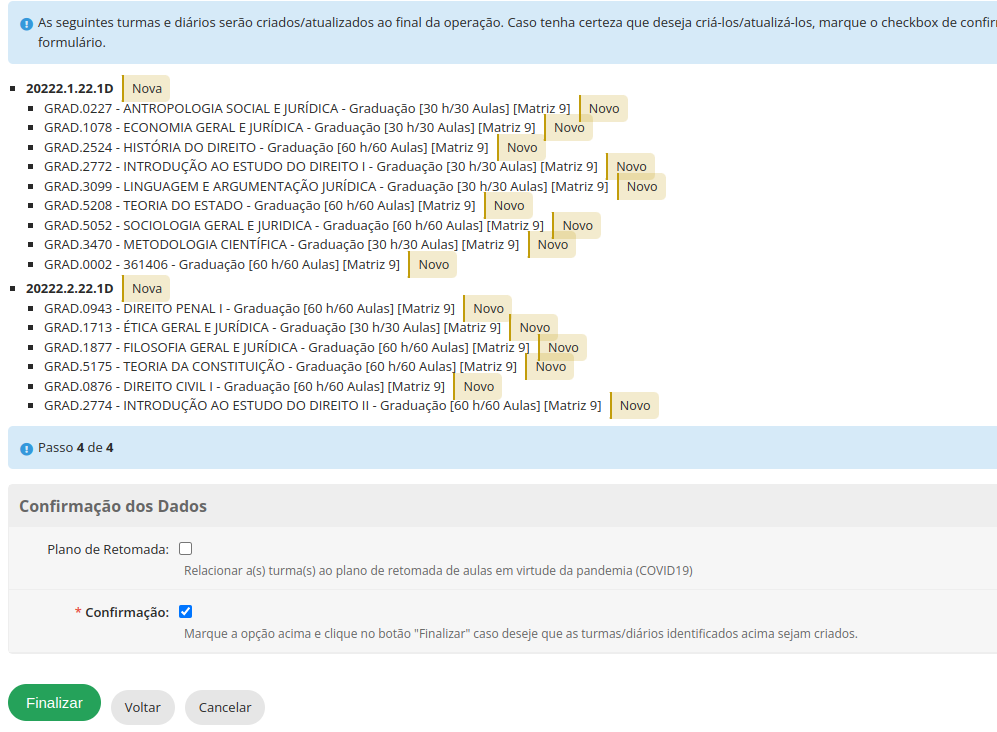Click the Cancelar button
The width and height of the screenshot is (997, 732).
tap(225, 707)
